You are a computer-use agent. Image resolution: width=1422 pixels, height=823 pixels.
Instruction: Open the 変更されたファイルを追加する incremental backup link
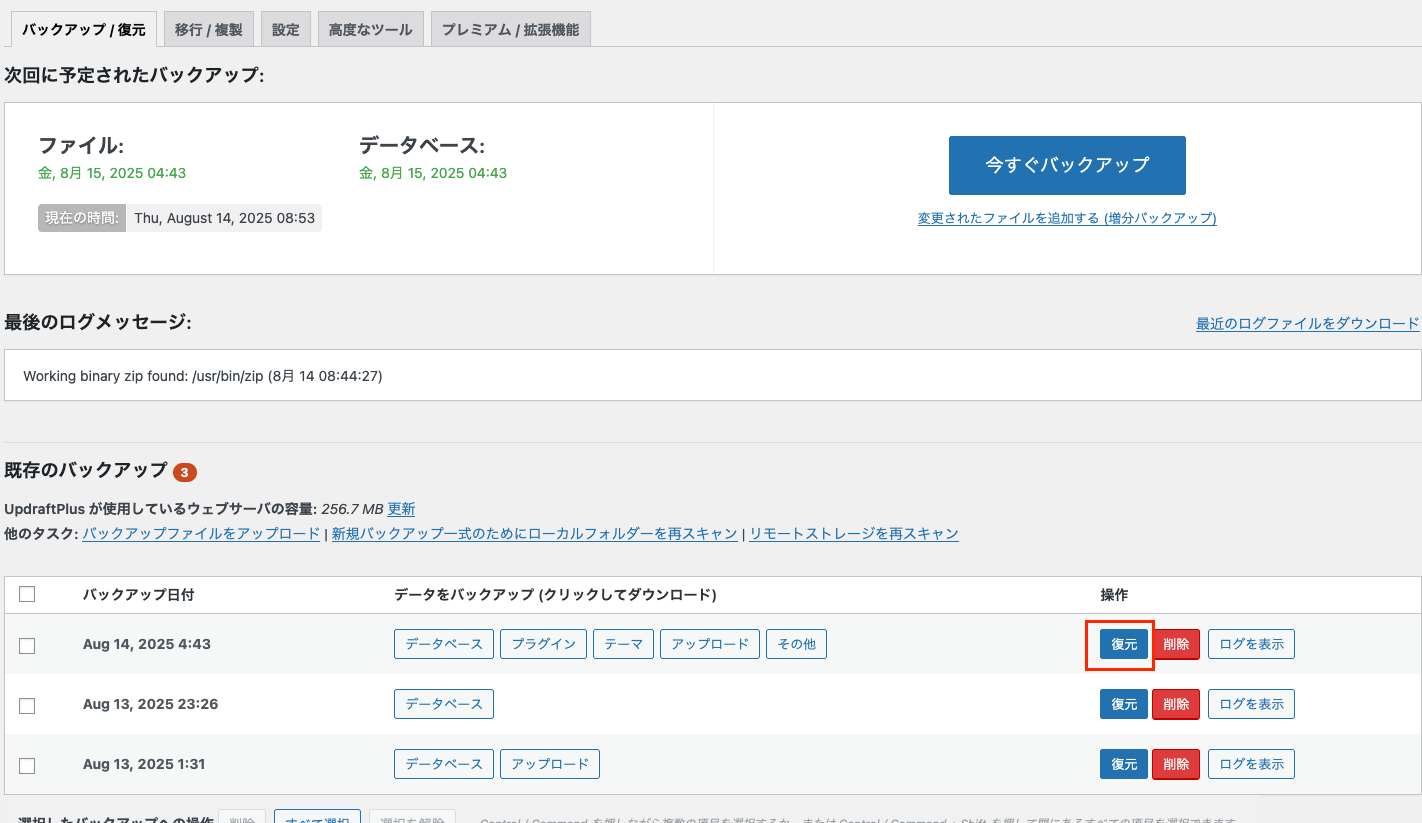click(x=1066, y=218)
